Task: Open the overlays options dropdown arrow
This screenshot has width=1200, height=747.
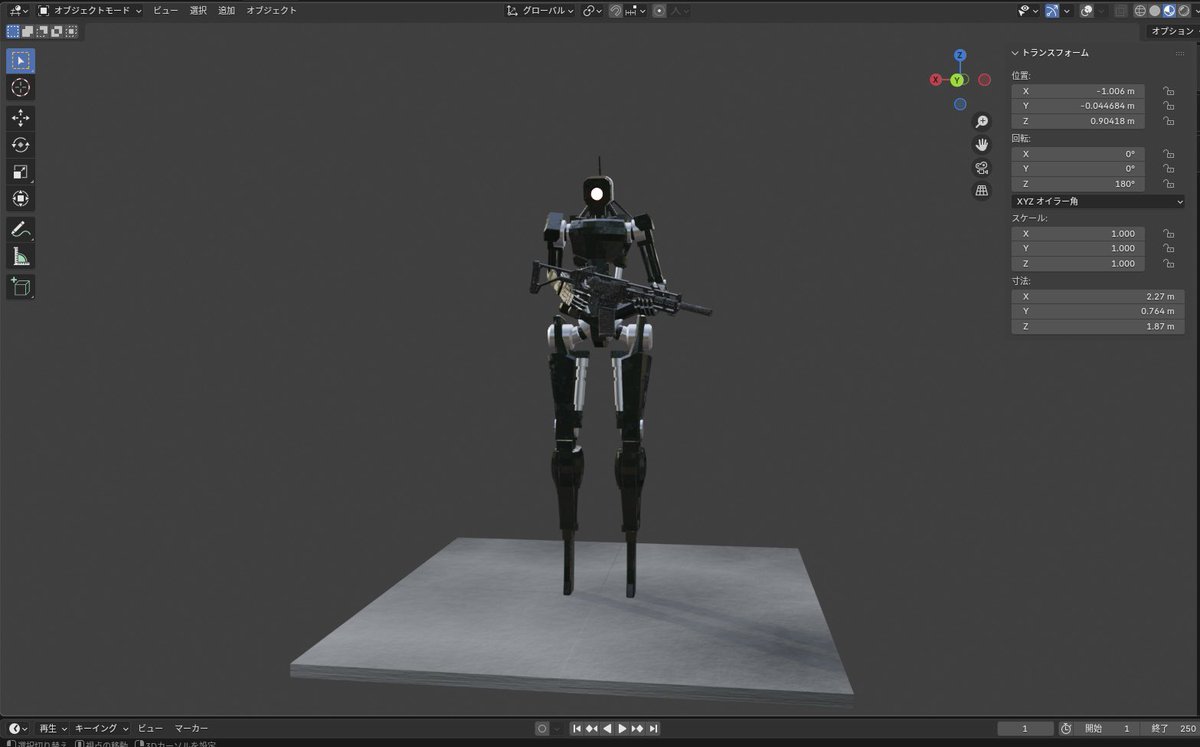Action: click(x=1102, y=11)
